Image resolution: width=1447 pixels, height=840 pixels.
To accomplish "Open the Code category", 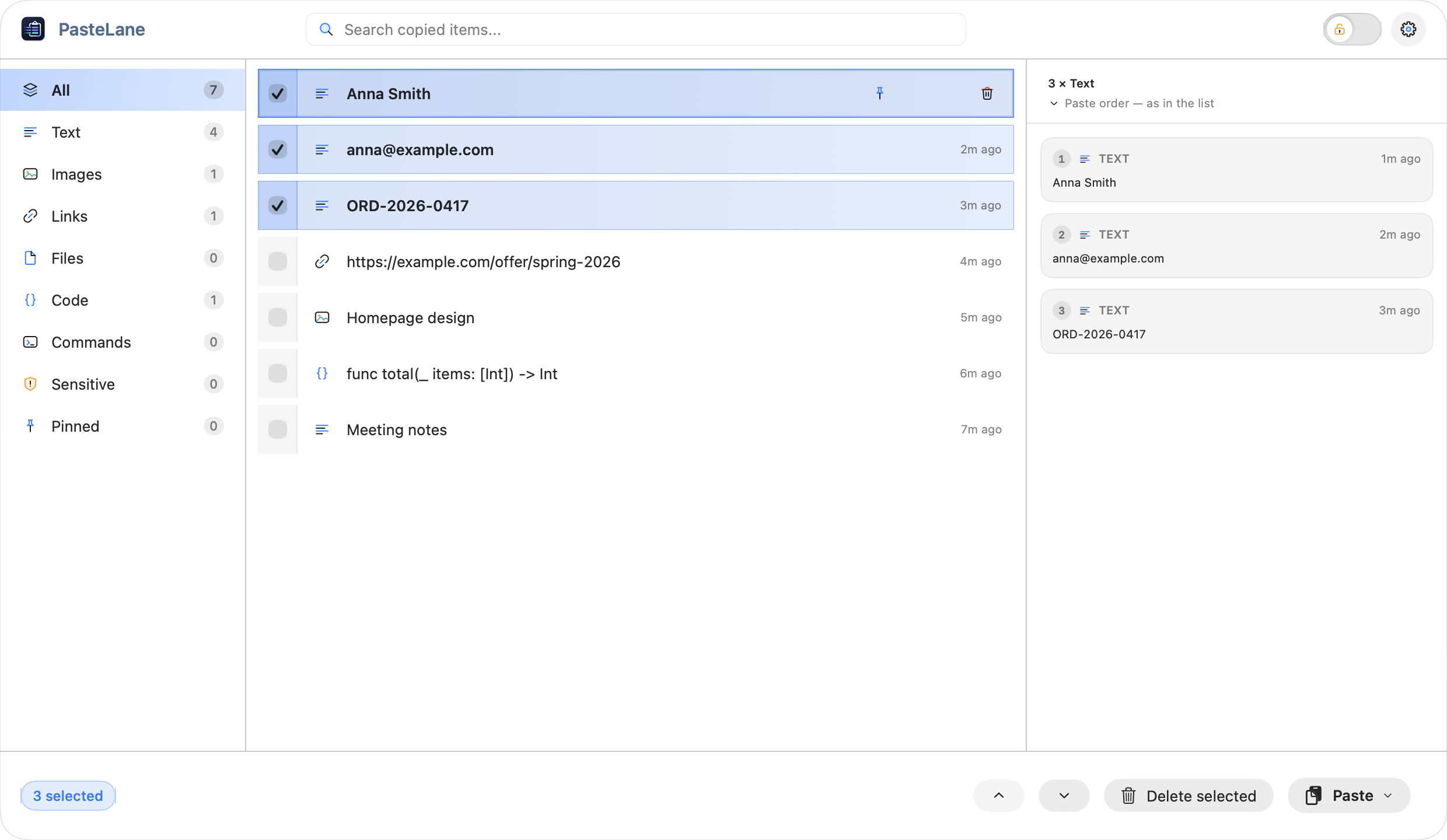I will [x=123, y=300].
